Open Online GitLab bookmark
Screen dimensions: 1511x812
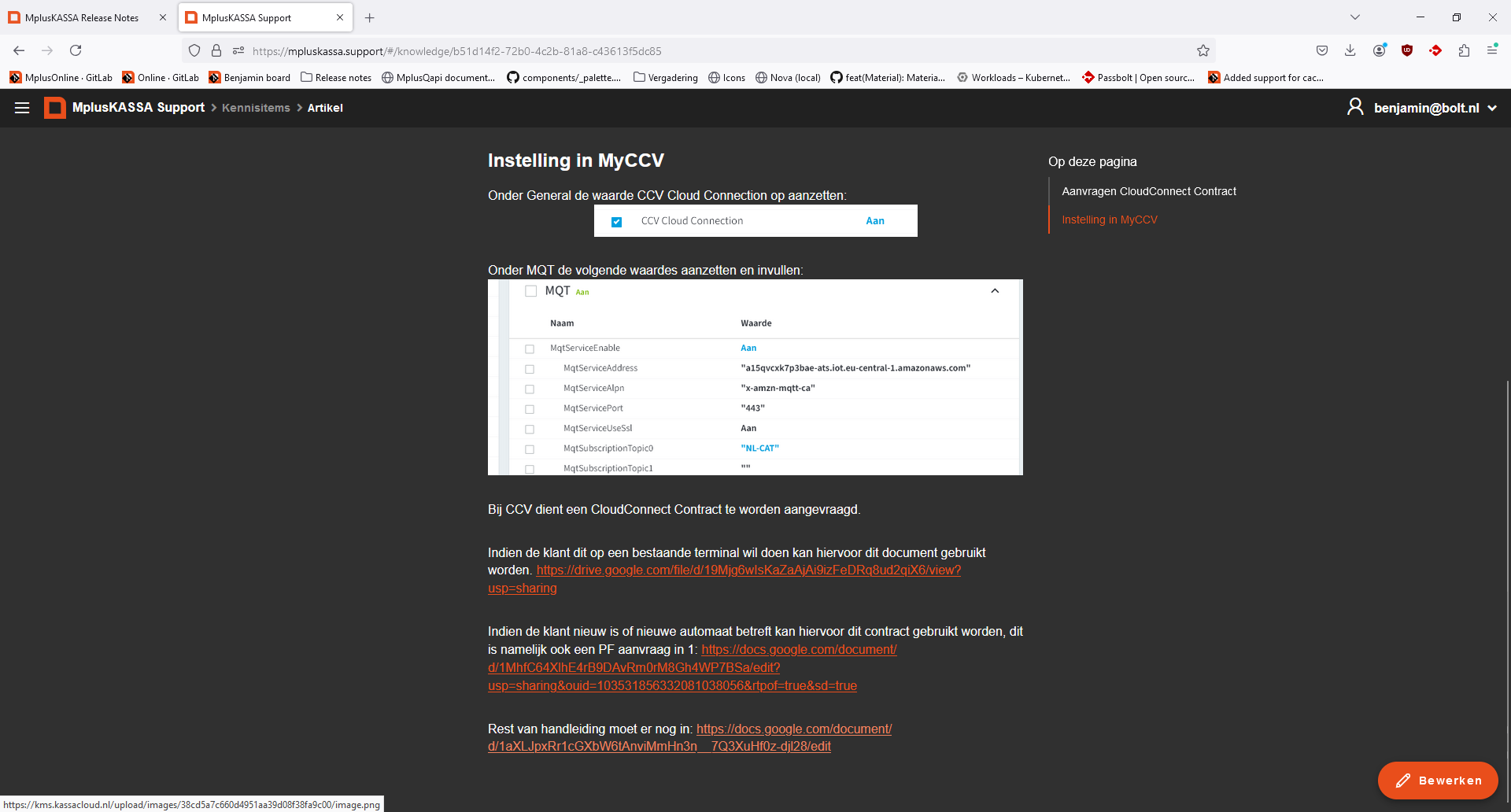[161, 77]
